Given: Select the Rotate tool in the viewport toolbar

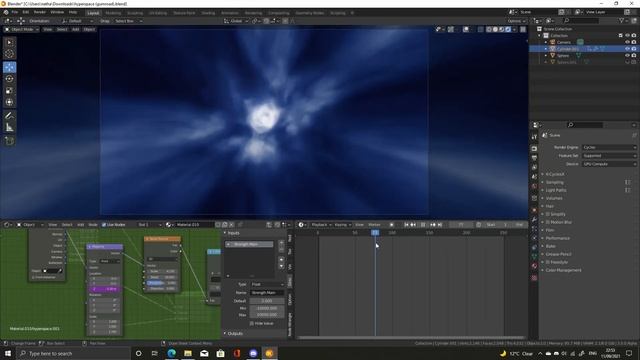Looking at the screenshot, I should [x=9, y=79].
